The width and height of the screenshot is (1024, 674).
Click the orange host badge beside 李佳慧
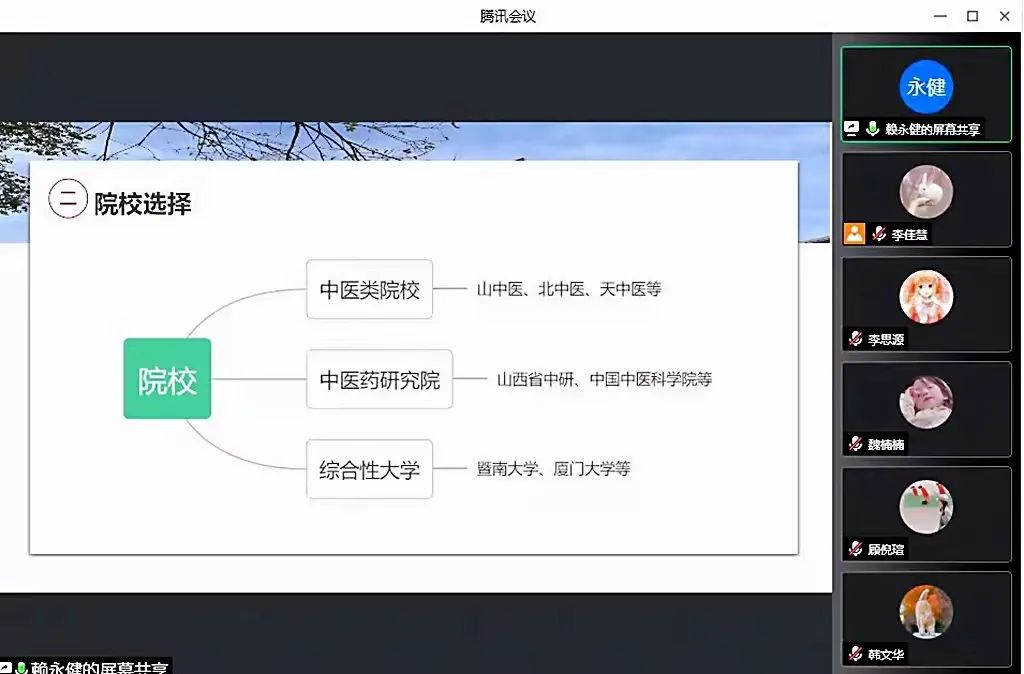click(x=854, y=234)
